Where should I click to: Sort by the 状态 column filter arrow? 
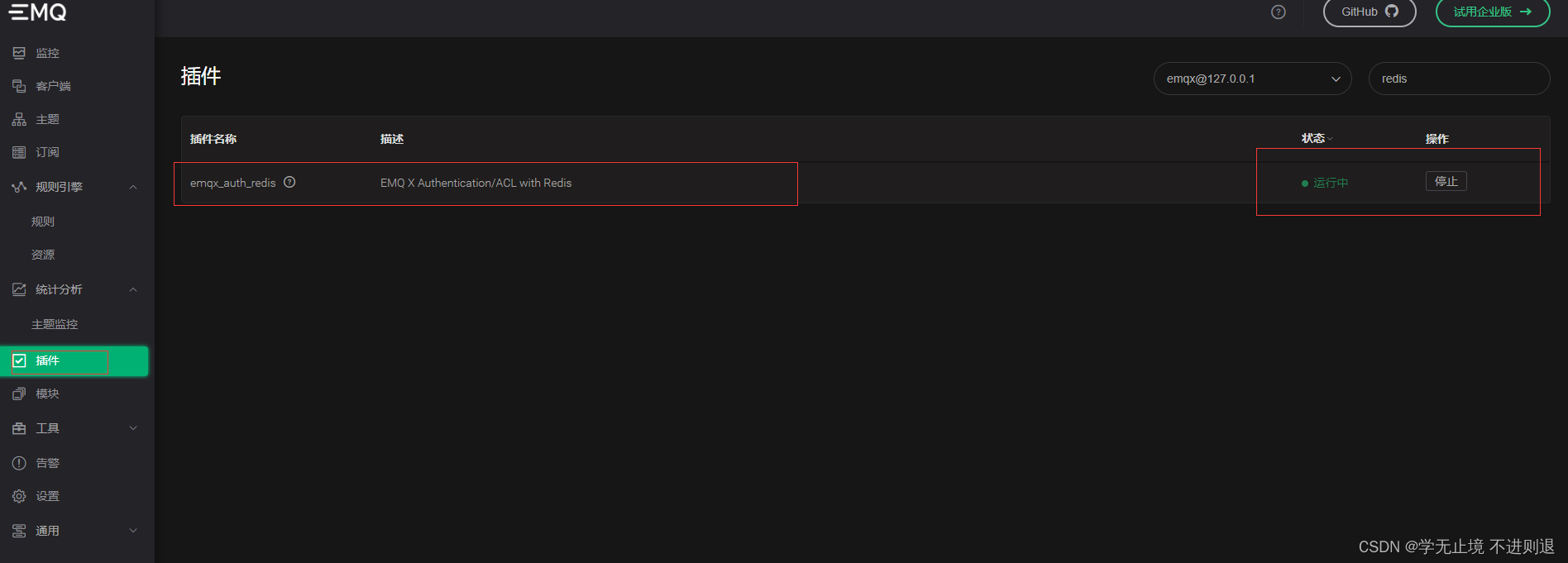click(1331, 139)
